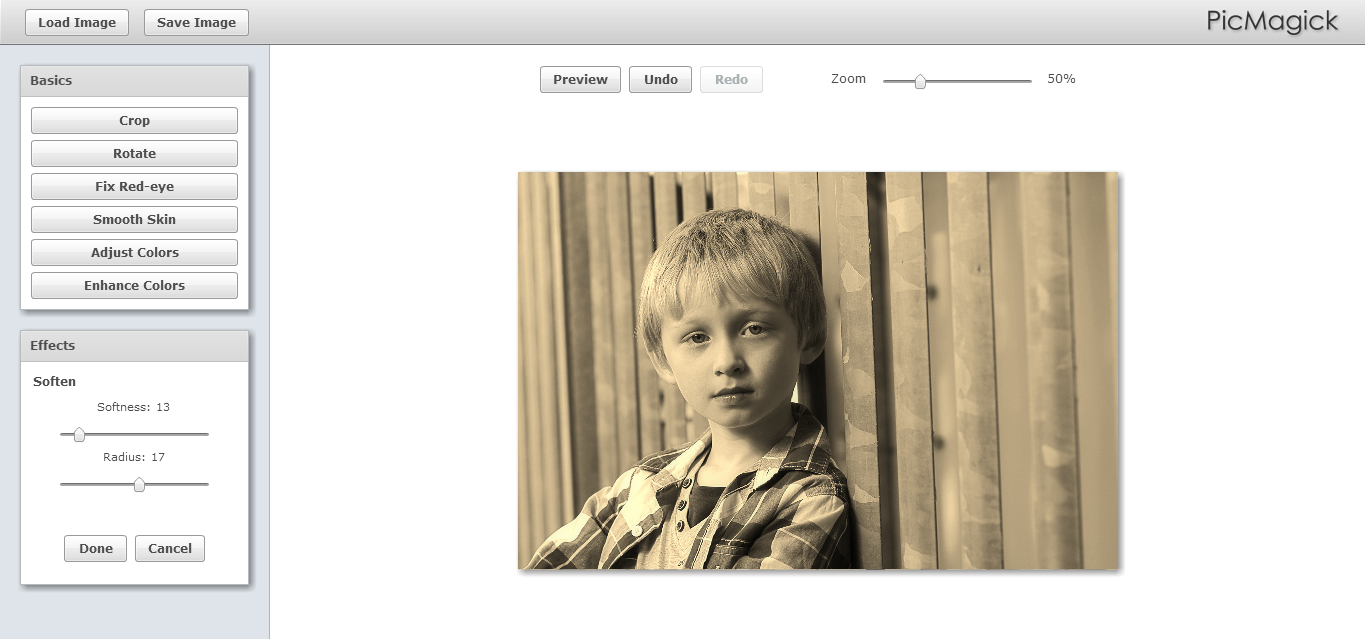
Task: Click the 50% zoom value
Action: pyautogui.click(x=1061, y=78)
